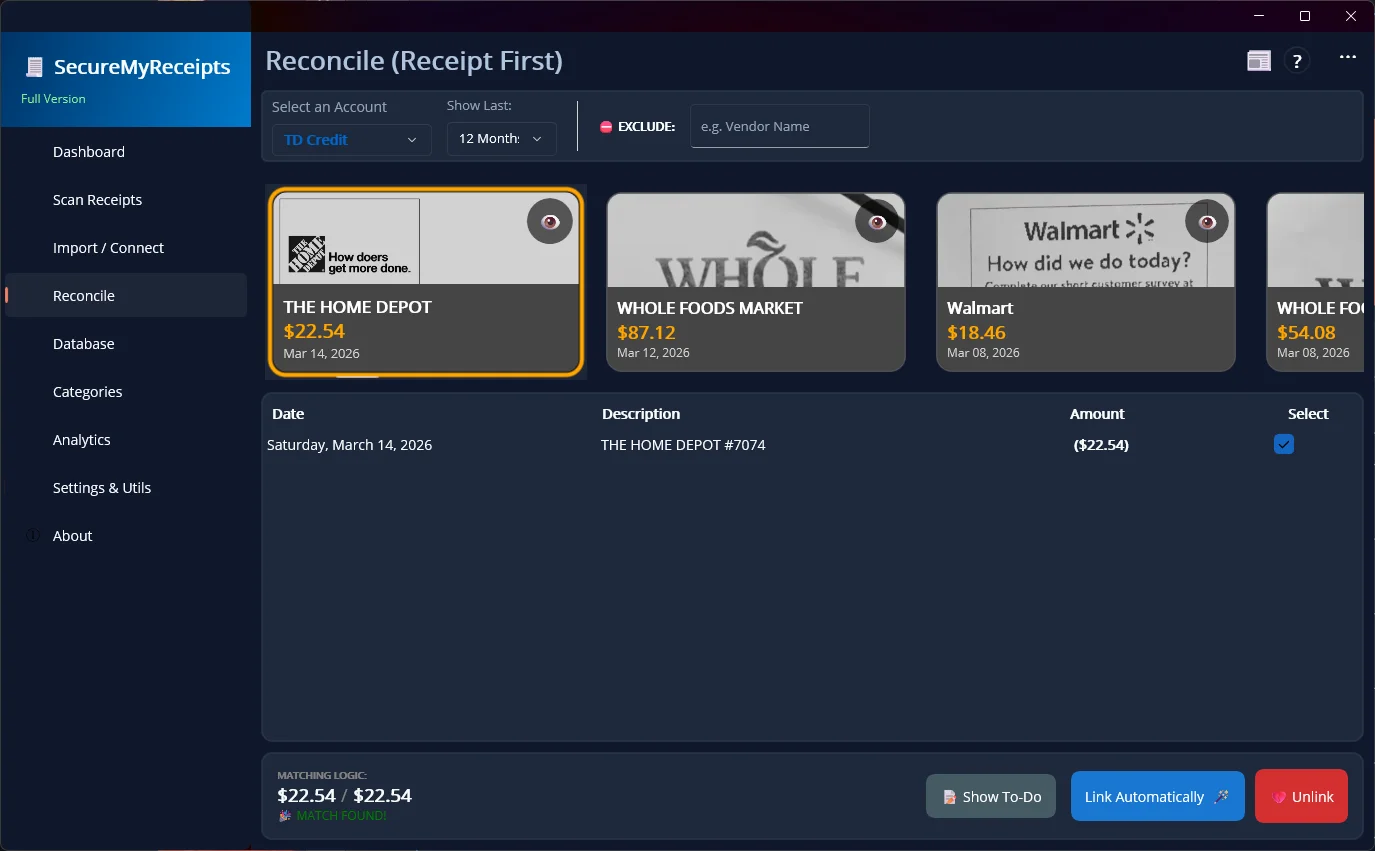Click the Show To-Do button
Screen dimensions: 1375x851
(991, 797)
